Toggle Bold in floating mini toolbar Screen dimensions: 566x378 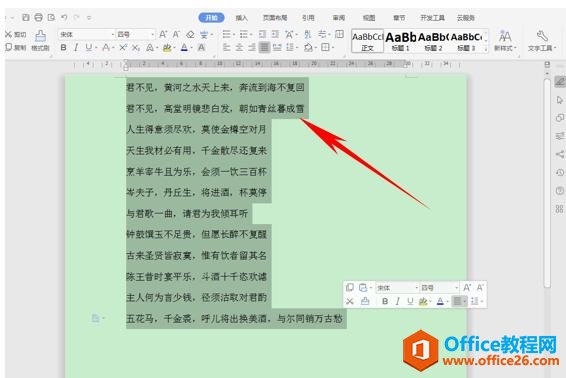[x=385, y=301]
